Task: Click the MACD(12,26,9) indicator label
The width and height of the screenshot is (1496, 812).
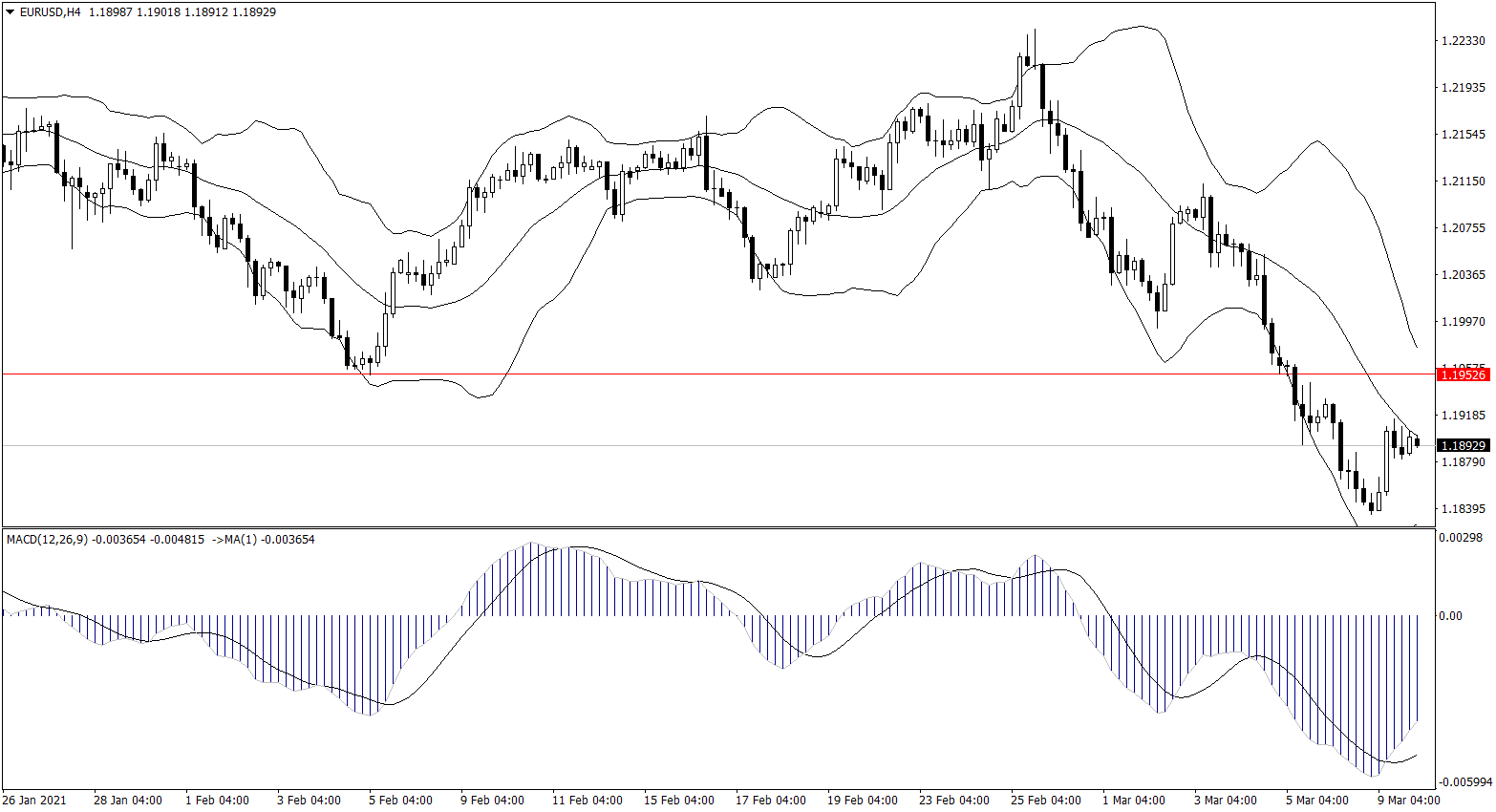Action: click(47, 540)
